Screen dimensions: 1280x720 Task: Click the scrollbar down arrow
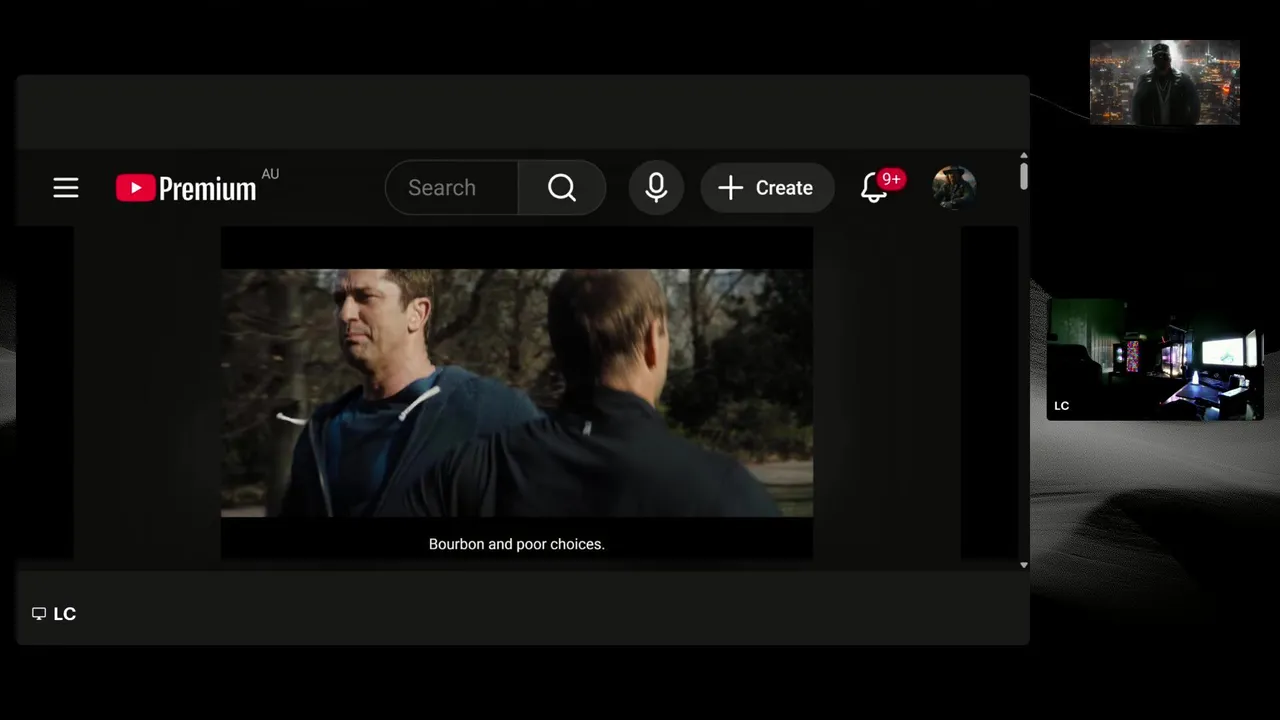(x=1023, y=565)
